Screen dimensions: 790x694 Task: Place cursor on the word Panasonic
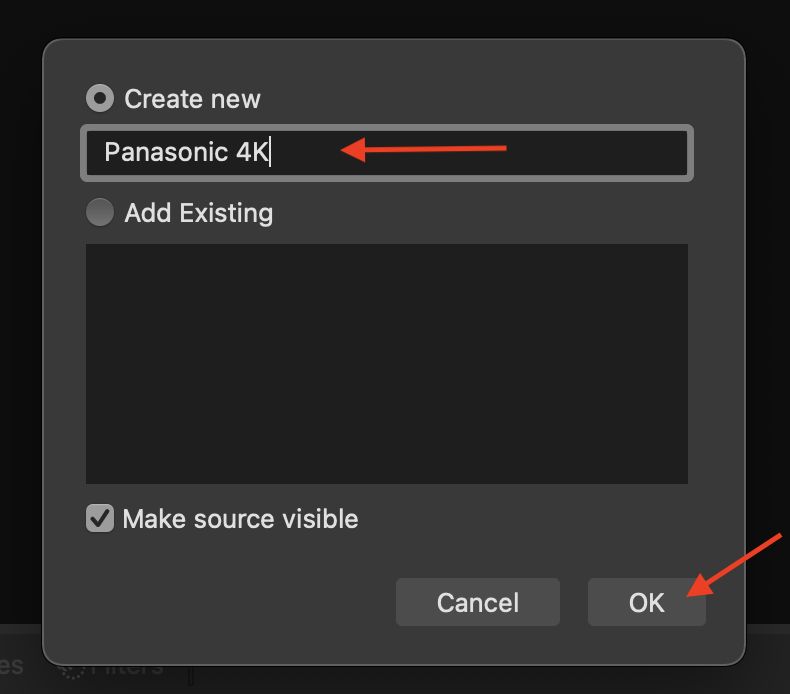166,152
